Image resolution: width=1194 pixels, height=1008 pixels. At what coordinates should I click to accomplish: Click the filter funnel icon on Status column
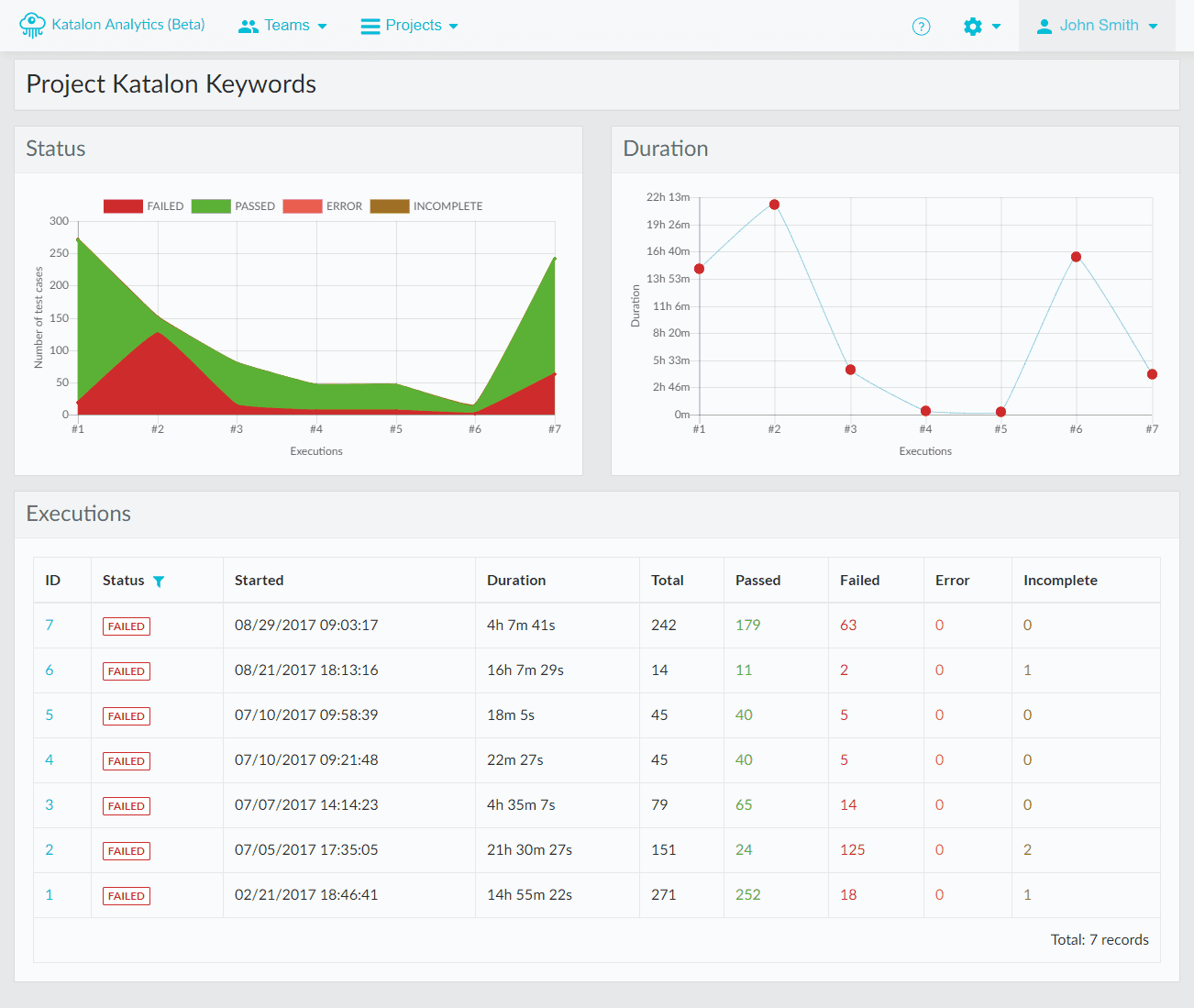coord(160,581)
